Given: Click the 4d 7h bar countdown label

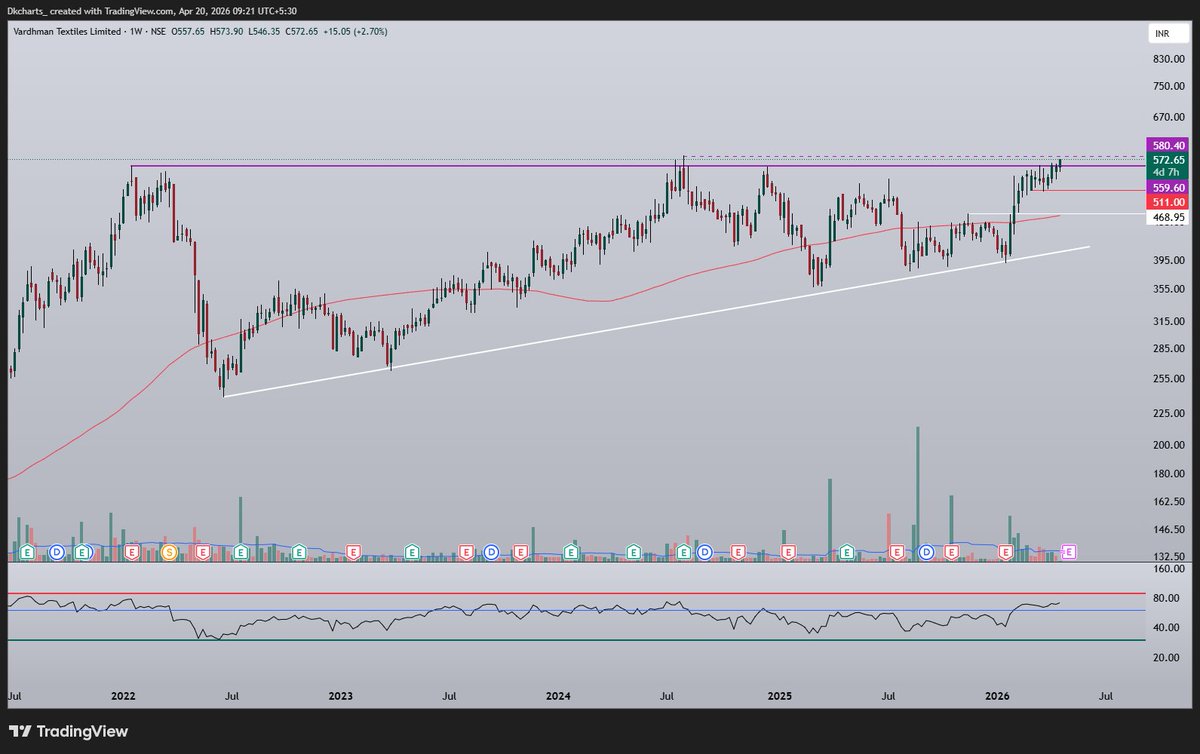Looking at the screenshot, I should pos(1166,173).
